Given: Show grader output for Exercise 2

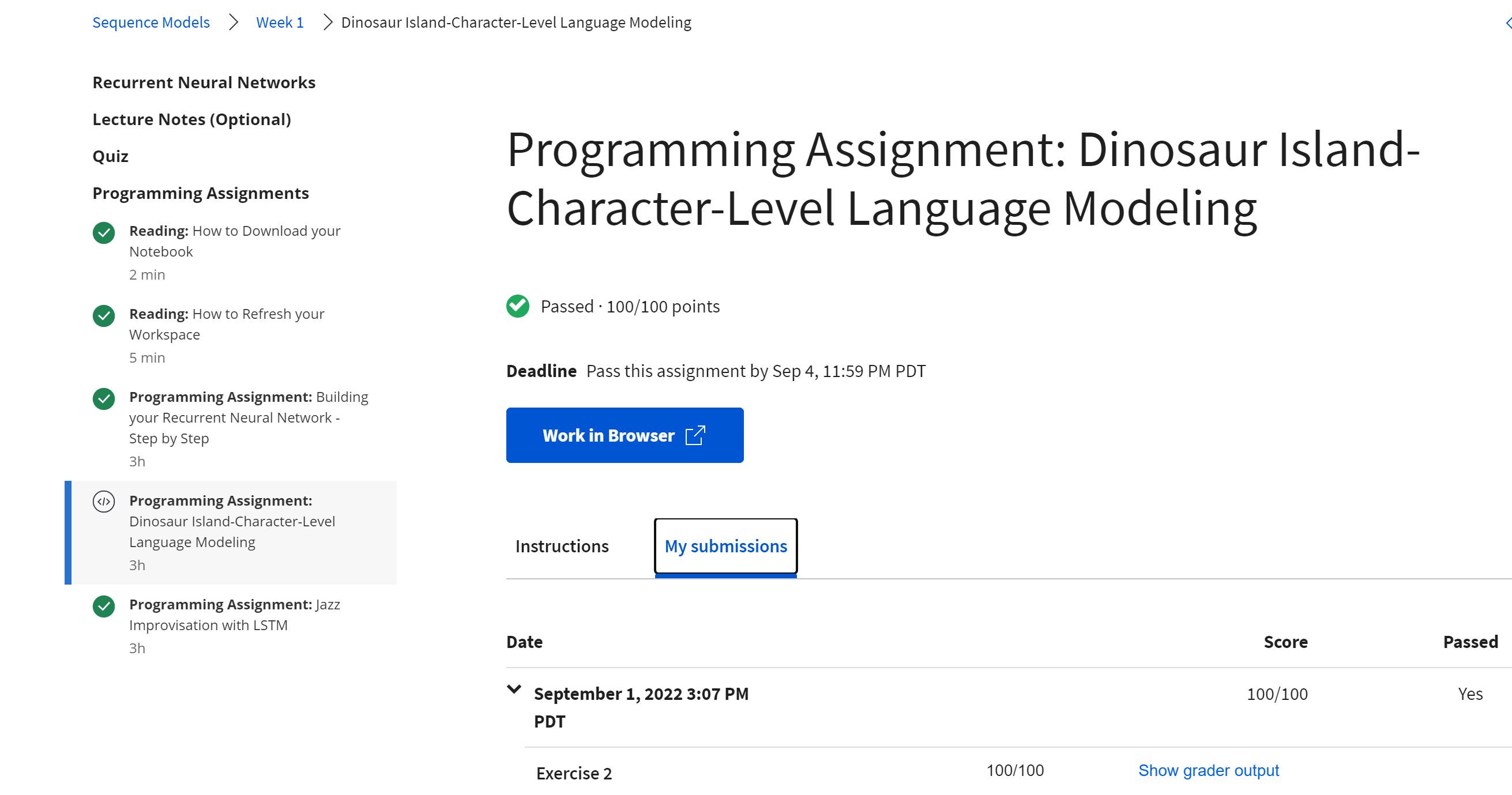Looking at the screenshot, I should tap(1209, 770).
